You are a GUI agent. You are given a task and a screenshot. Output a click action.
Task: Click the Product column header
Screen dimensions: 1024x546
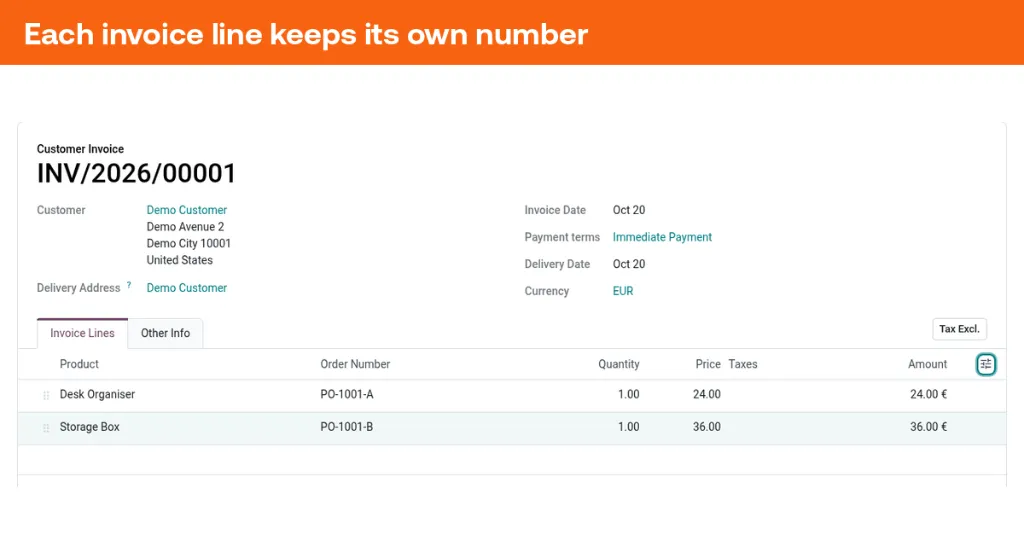coord(79,364)
